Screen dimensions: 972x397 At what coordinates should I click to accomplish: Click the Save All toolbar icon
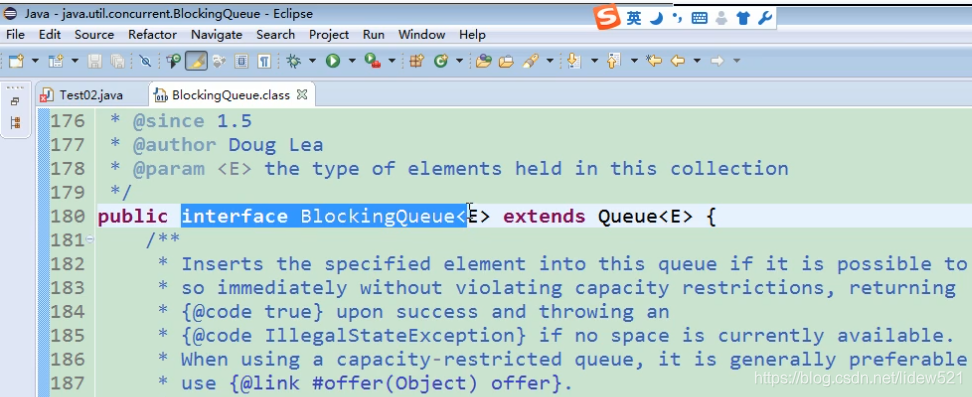(117, 61)
